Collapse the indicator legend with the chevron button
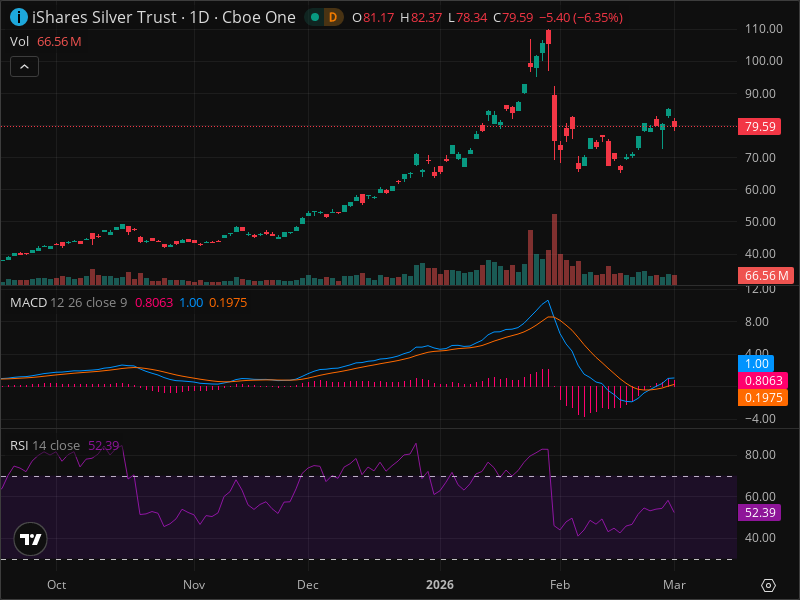 [x=24, y=67]
